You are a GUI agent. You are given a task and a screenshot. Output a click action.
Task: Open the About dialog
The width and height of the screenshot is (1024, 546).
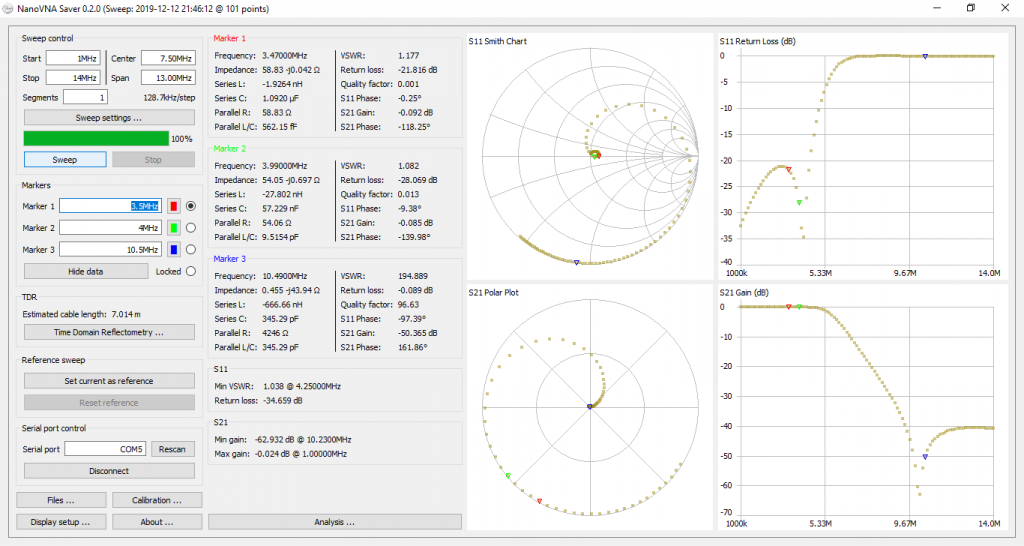(x=157, y=522)
